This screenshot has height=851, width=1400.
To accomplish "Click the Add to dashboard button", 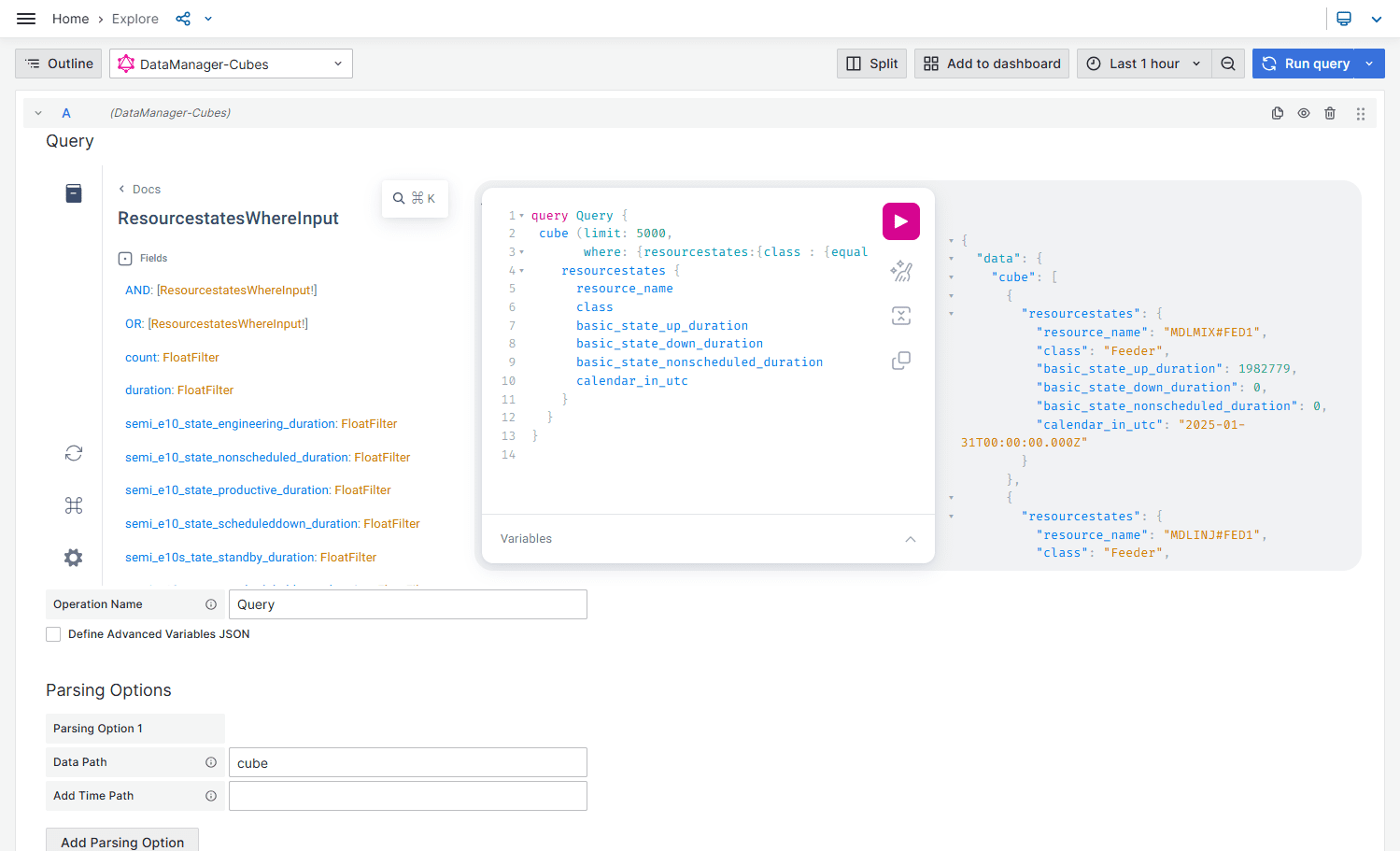I will [x=992, y=64].
